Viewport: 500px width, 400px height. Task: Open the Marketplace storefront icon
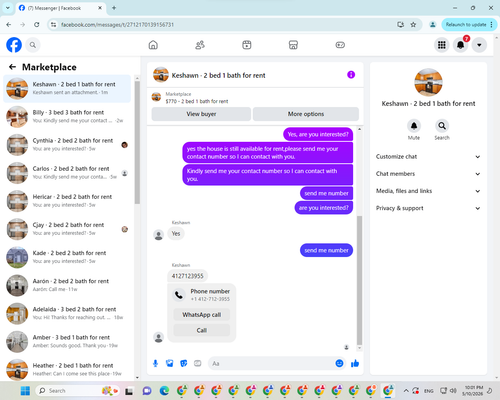coord(293,45)
